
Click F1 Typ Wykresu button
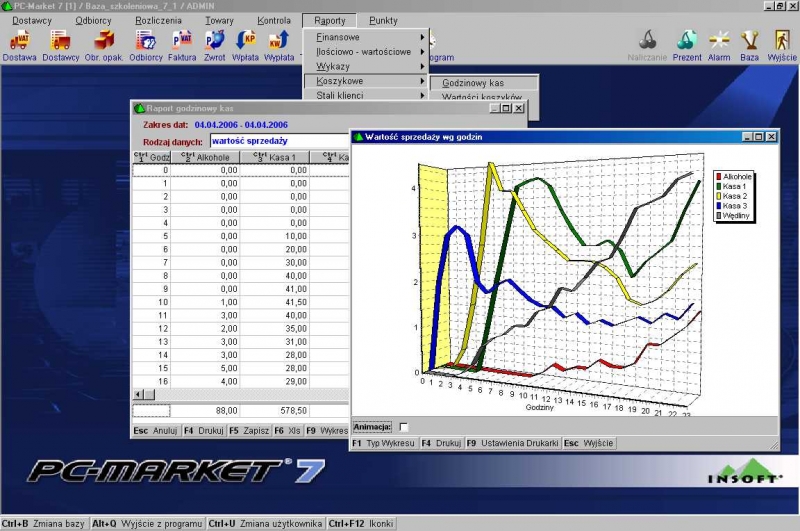[x=384, y=443]
